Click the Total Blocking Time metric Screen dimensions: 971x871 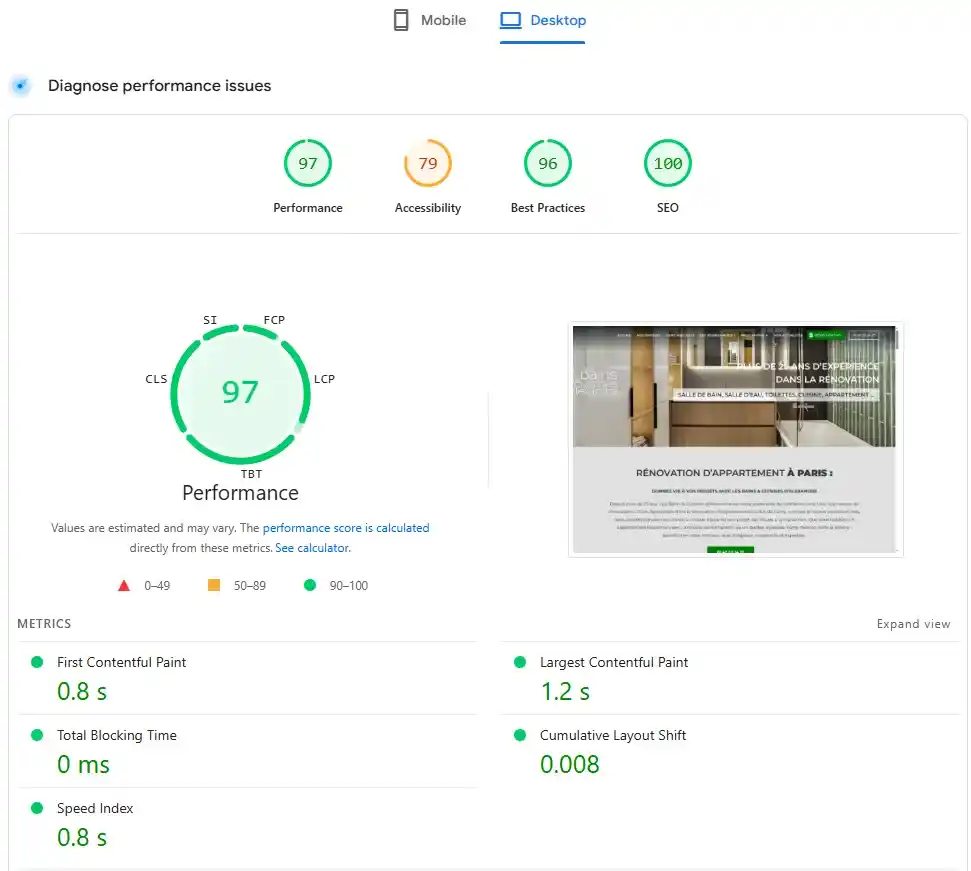[x=116, y=736]
